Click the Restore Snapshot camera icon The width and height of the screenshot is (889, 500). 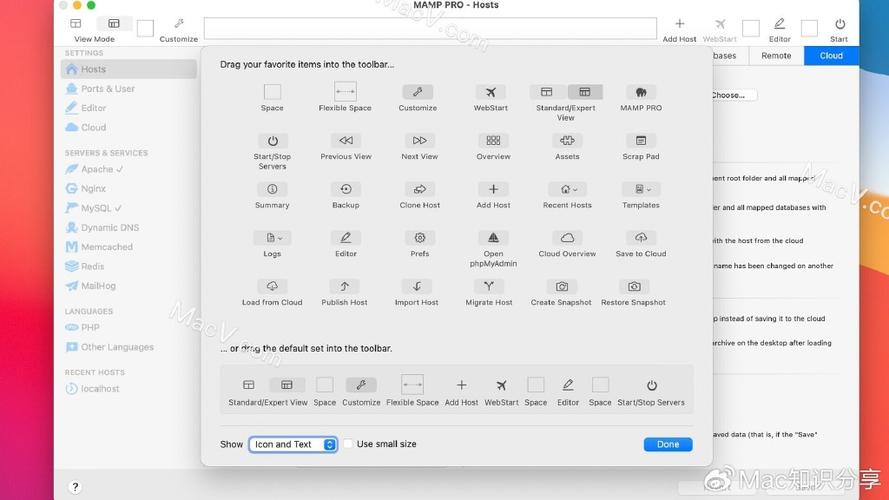633,286
